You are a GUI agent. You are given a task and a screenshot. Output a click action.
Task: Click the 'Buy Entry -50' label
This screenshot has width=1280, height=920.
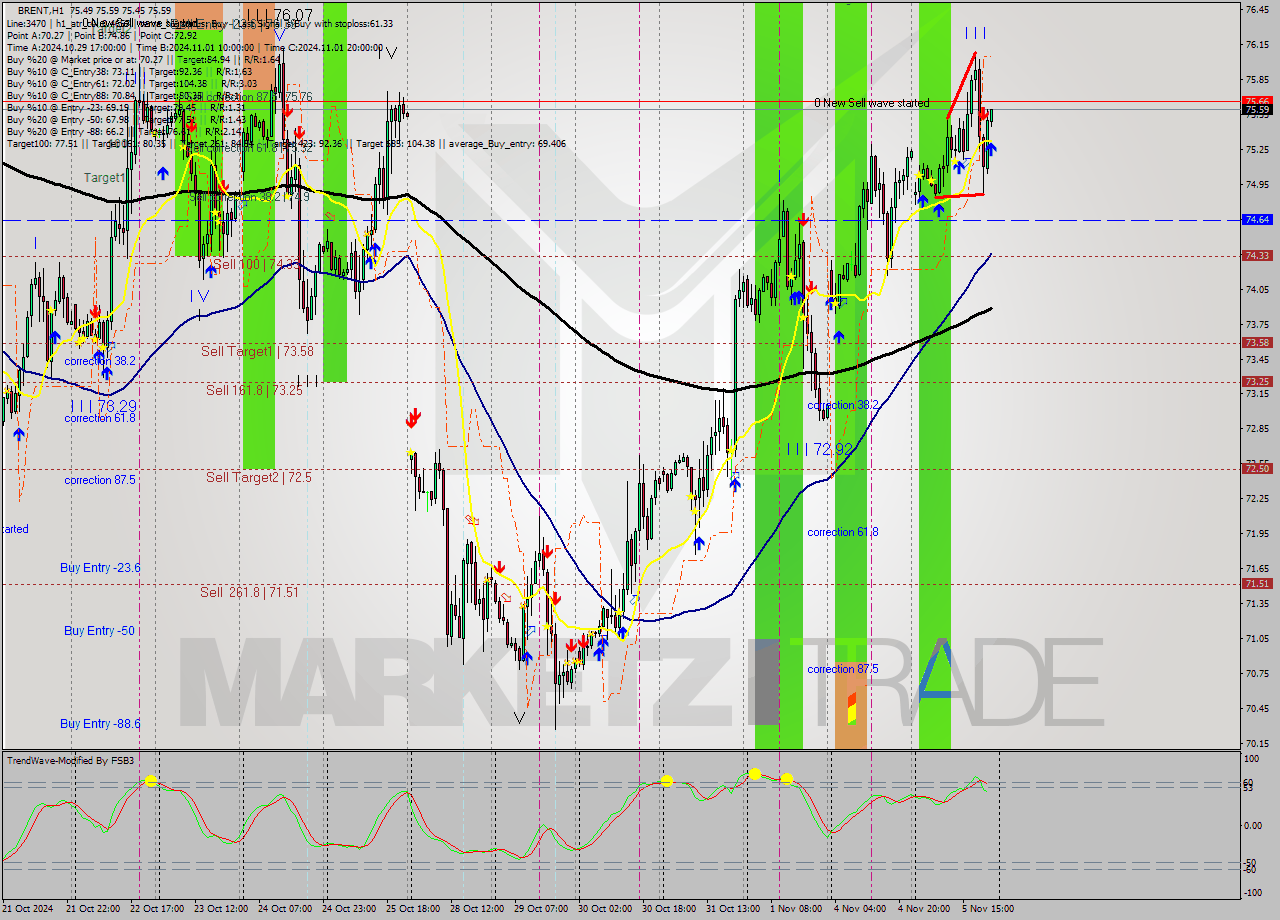tap(99, 630)
